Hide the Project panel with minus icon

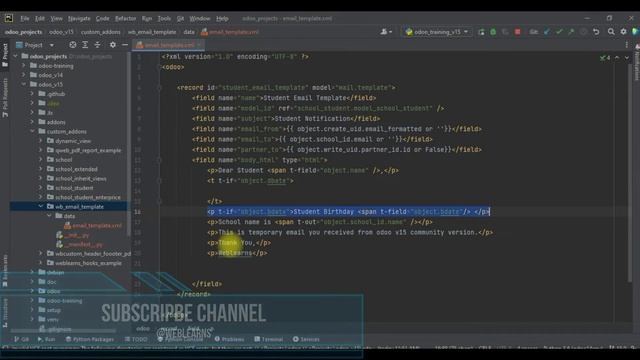click(x=125, y=45)
